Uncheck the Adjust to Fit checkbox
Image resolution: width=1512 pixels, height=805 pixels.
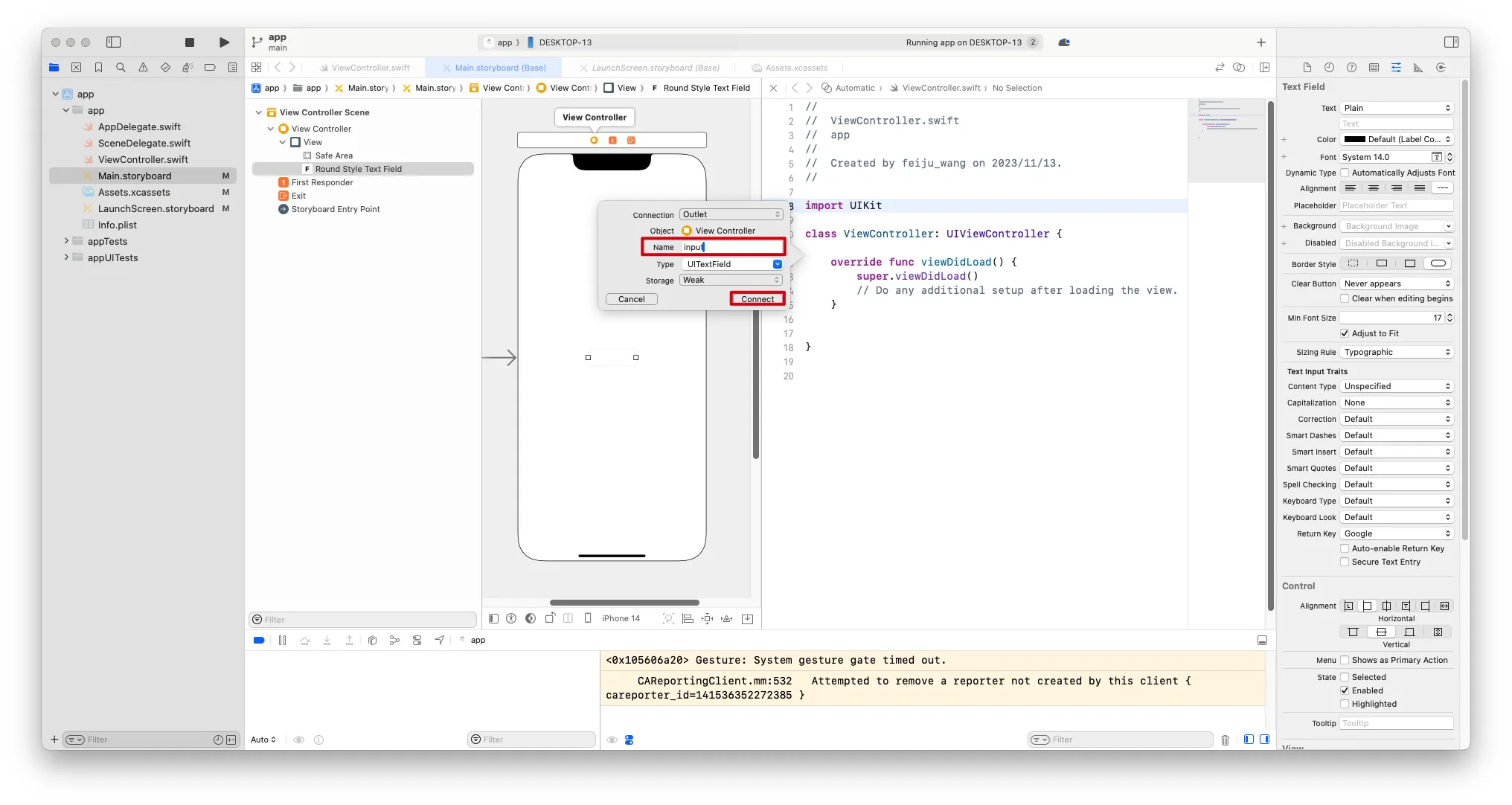(1345, 333)
